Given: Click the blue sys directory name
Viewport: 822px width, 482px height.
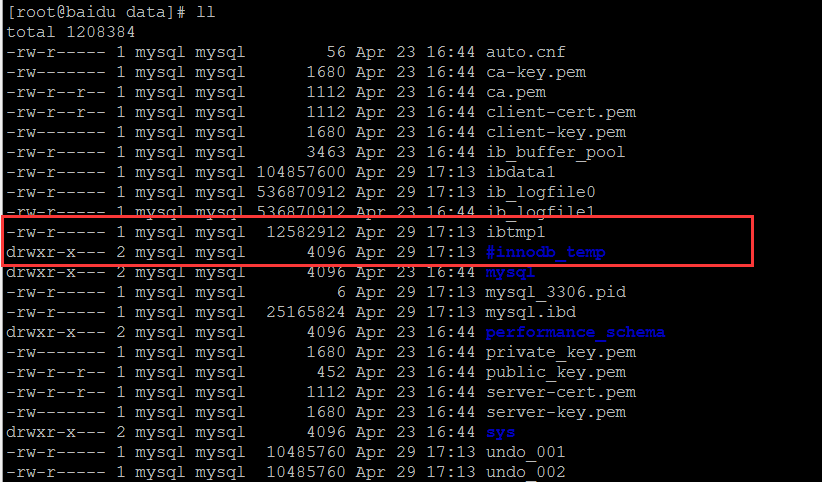Looking at the screenshot, I should point(501,433).
